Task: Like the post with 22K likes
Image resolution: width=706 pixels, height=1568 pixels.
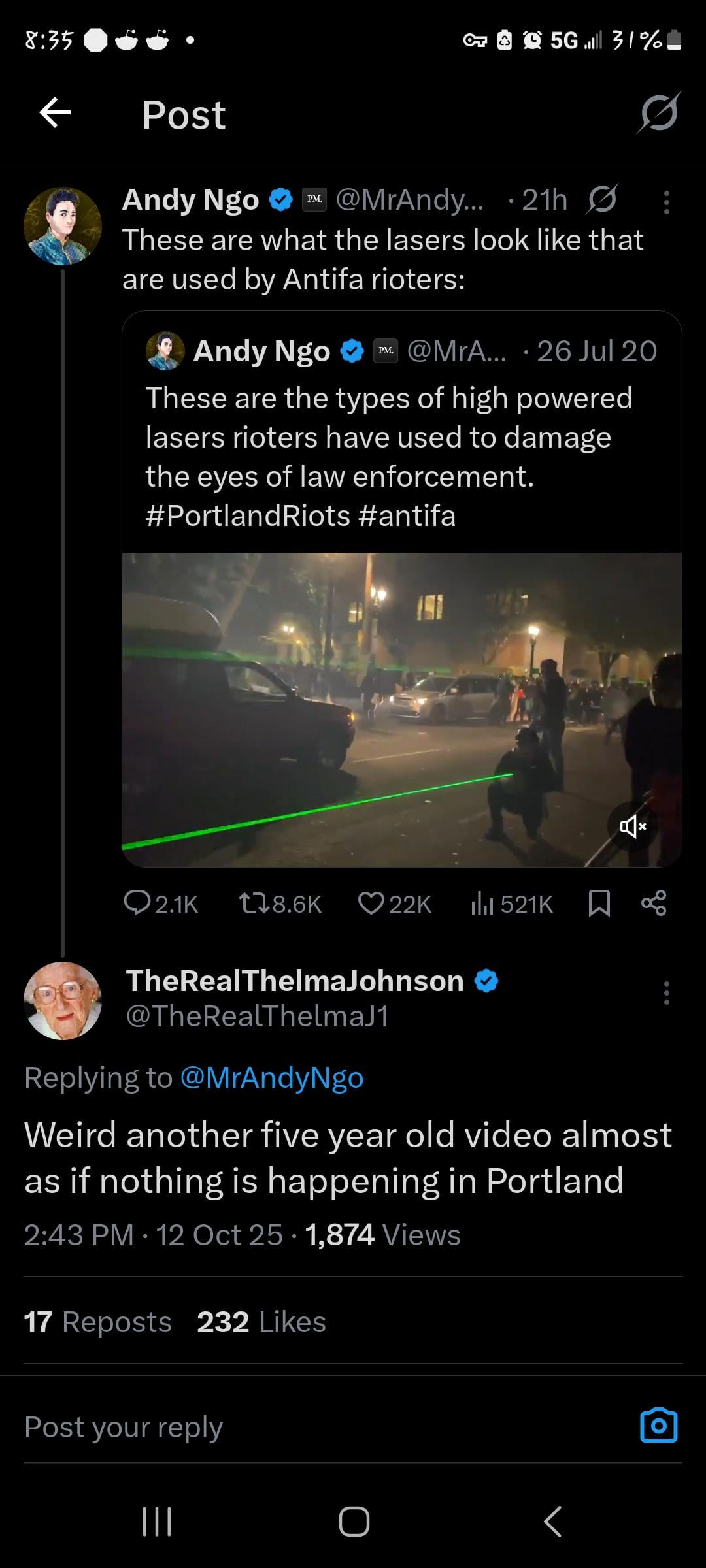Action: (x=394, y=904)
